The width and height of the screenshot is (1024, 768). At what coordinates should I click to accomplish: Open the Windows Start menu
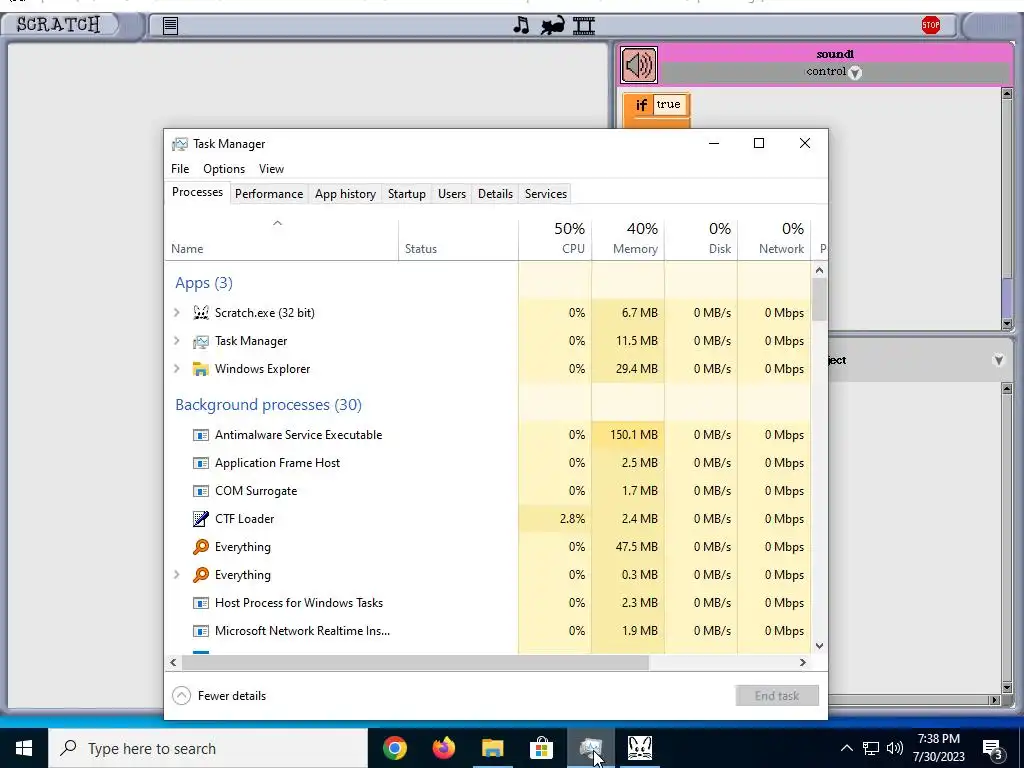(24, 748)
